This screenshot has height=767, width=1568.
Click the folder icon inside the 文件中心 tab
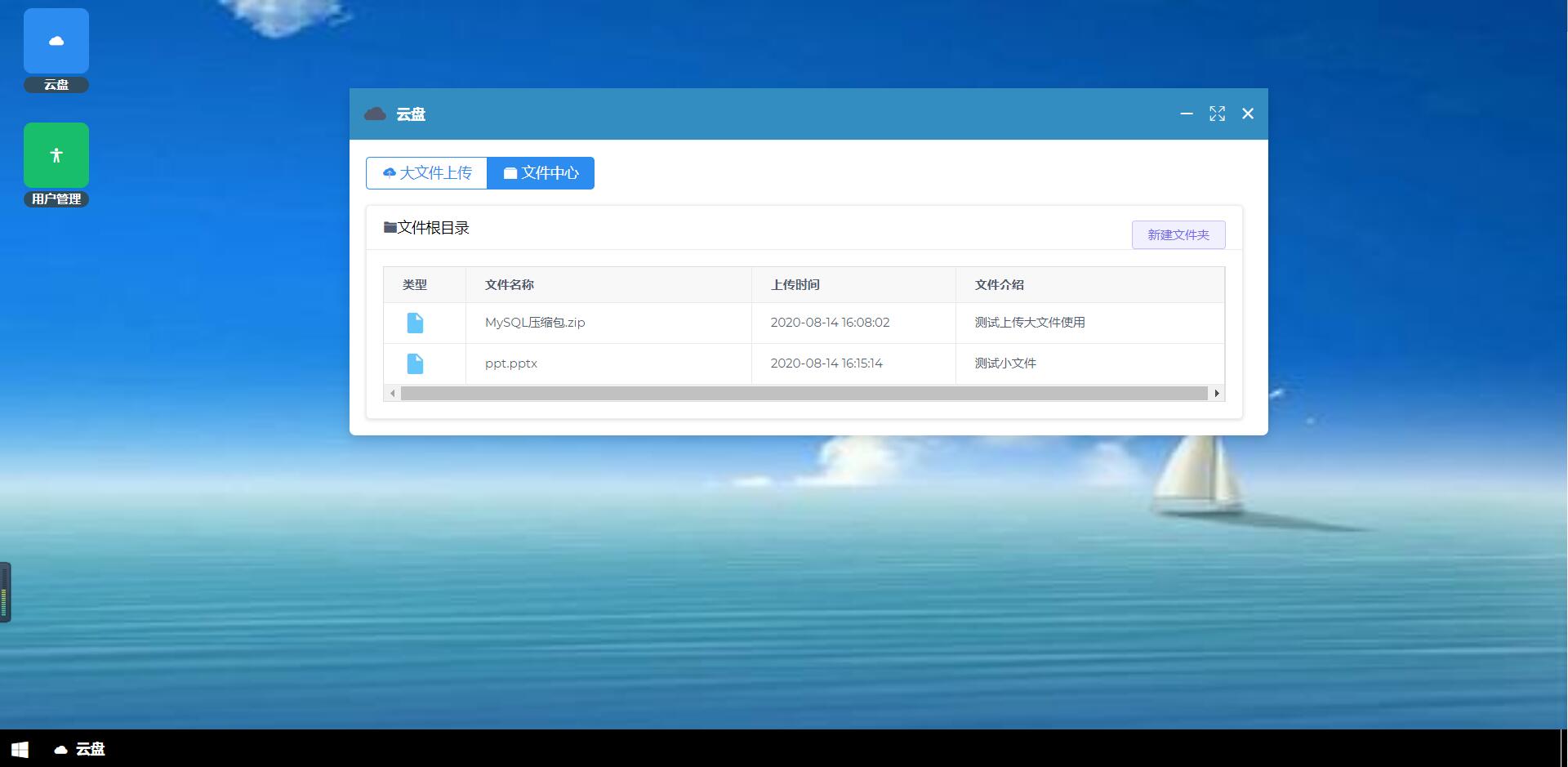(510, 172)
